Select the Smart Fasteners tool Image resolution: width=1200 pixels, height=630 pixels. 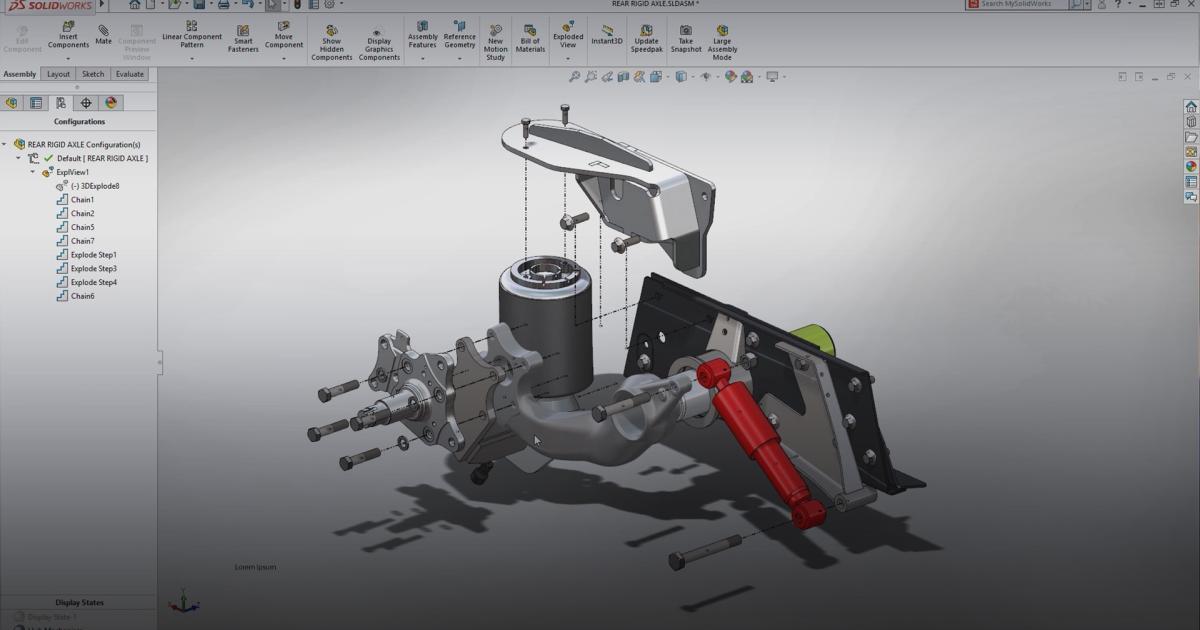coord(243,37)
